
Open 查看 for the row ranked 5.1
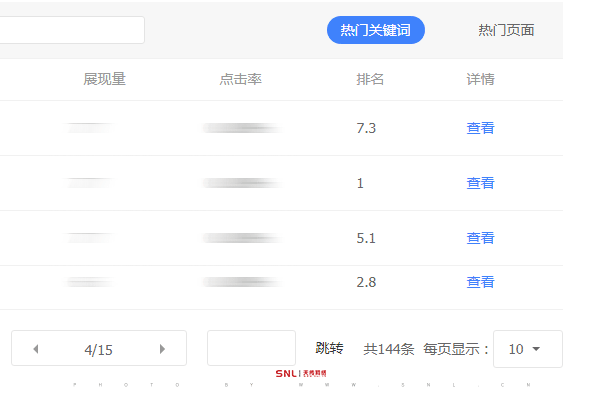click(x=480, y=238)
